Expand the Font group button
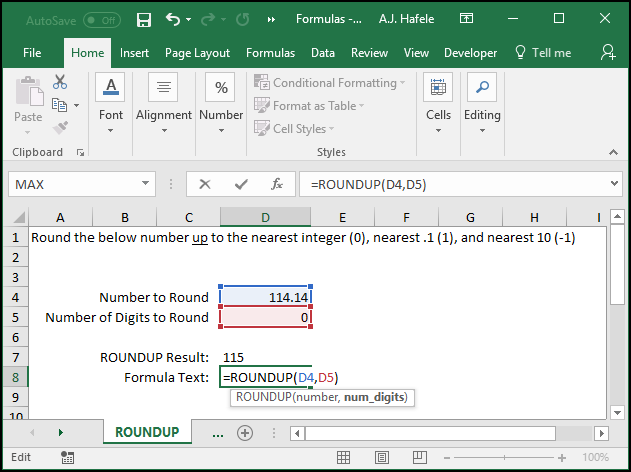631x472 pixels. (110, 105)
